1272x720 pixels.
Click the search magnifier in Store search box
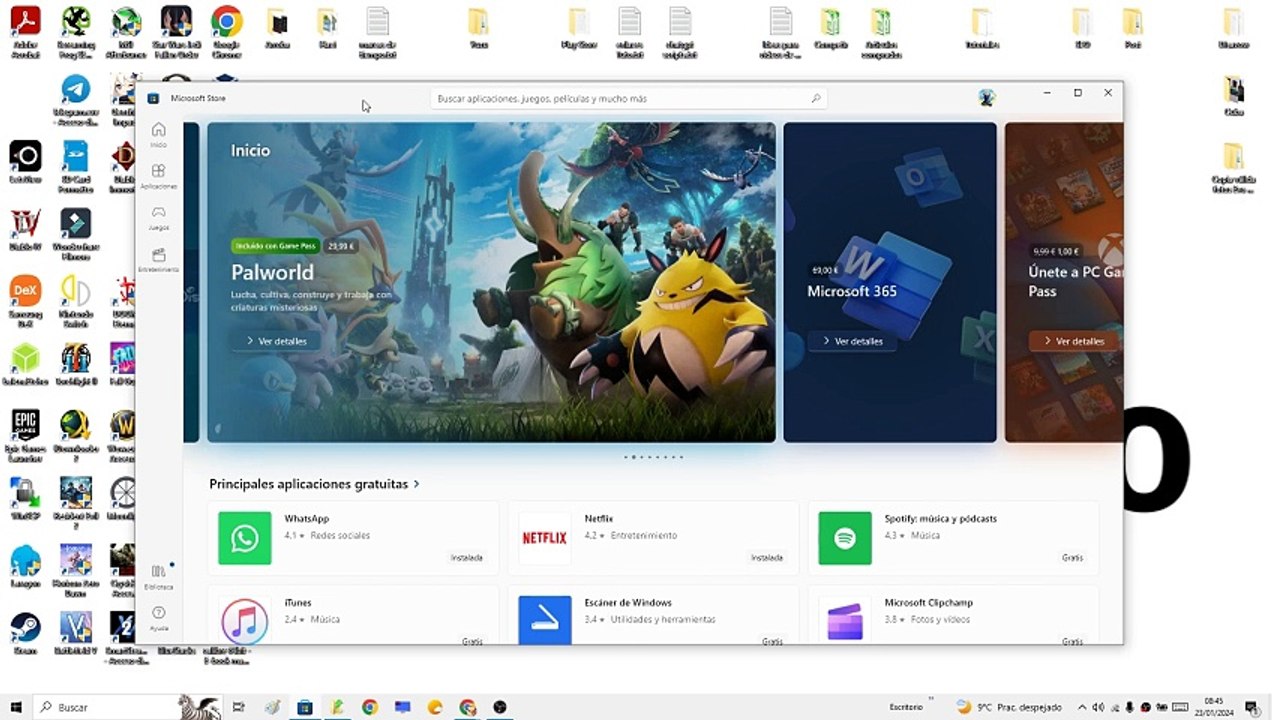(816, 98)
